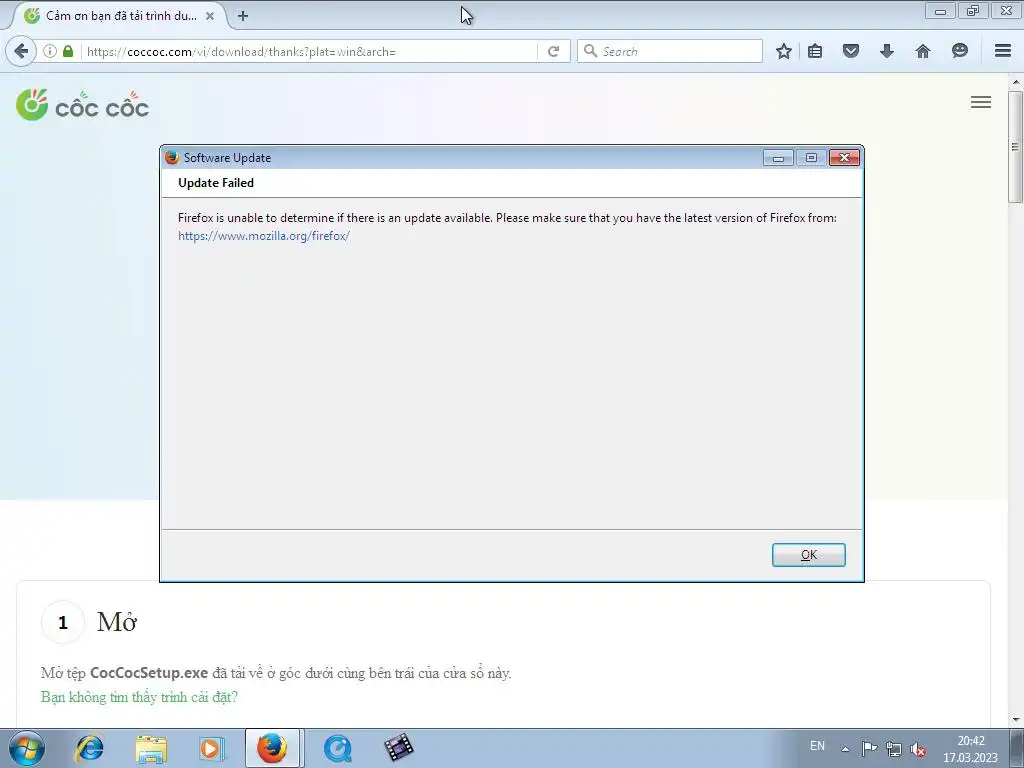
Task: Open Action Center flag tray icon
Action: [869, 749]
